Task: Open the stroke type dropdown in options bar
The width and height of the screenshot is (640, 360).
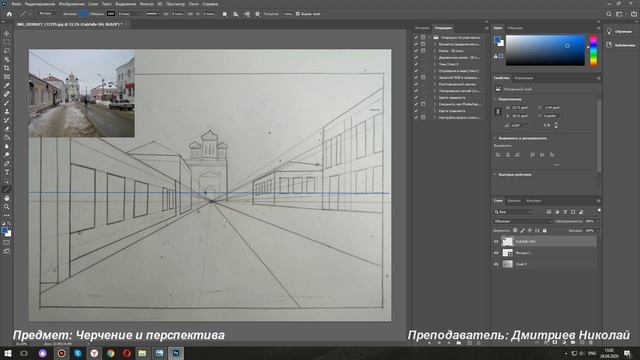Action: tap(152, 14)
